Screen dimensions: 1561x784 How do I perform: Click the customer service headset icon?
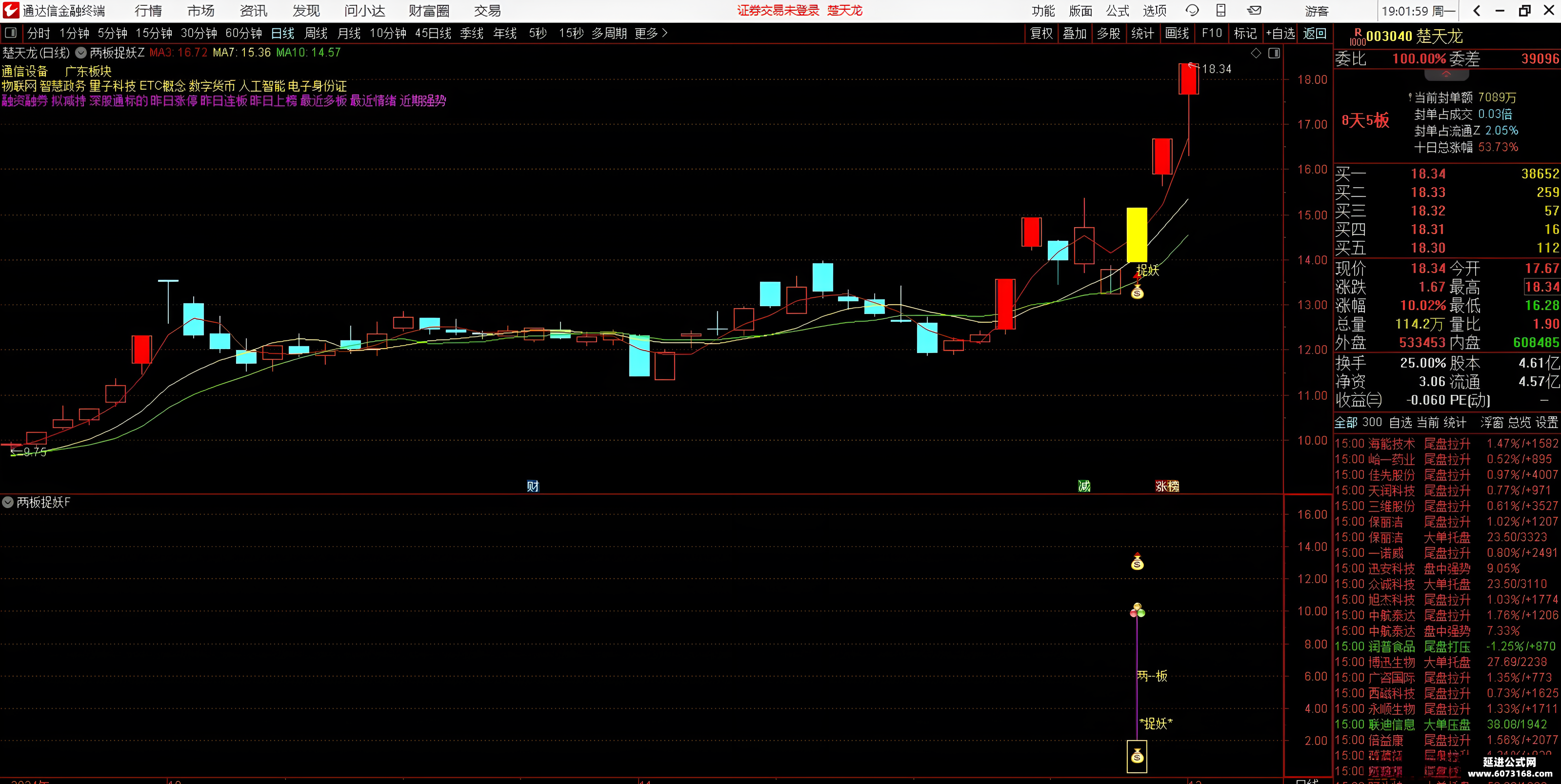pos(1192,10)
